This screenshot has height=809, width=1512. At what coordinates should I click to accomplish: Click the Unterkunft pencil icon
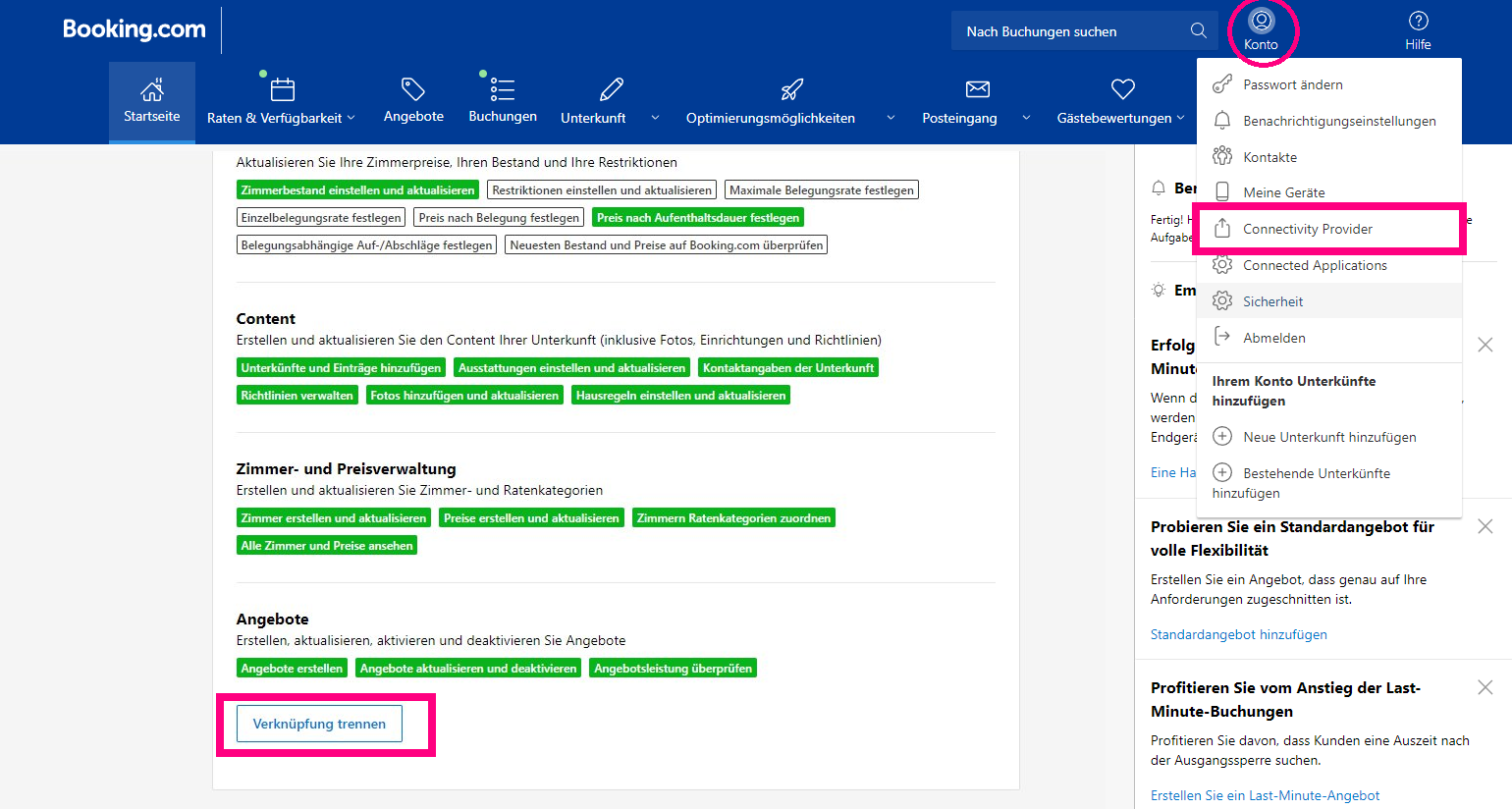[x=612, y=89]
